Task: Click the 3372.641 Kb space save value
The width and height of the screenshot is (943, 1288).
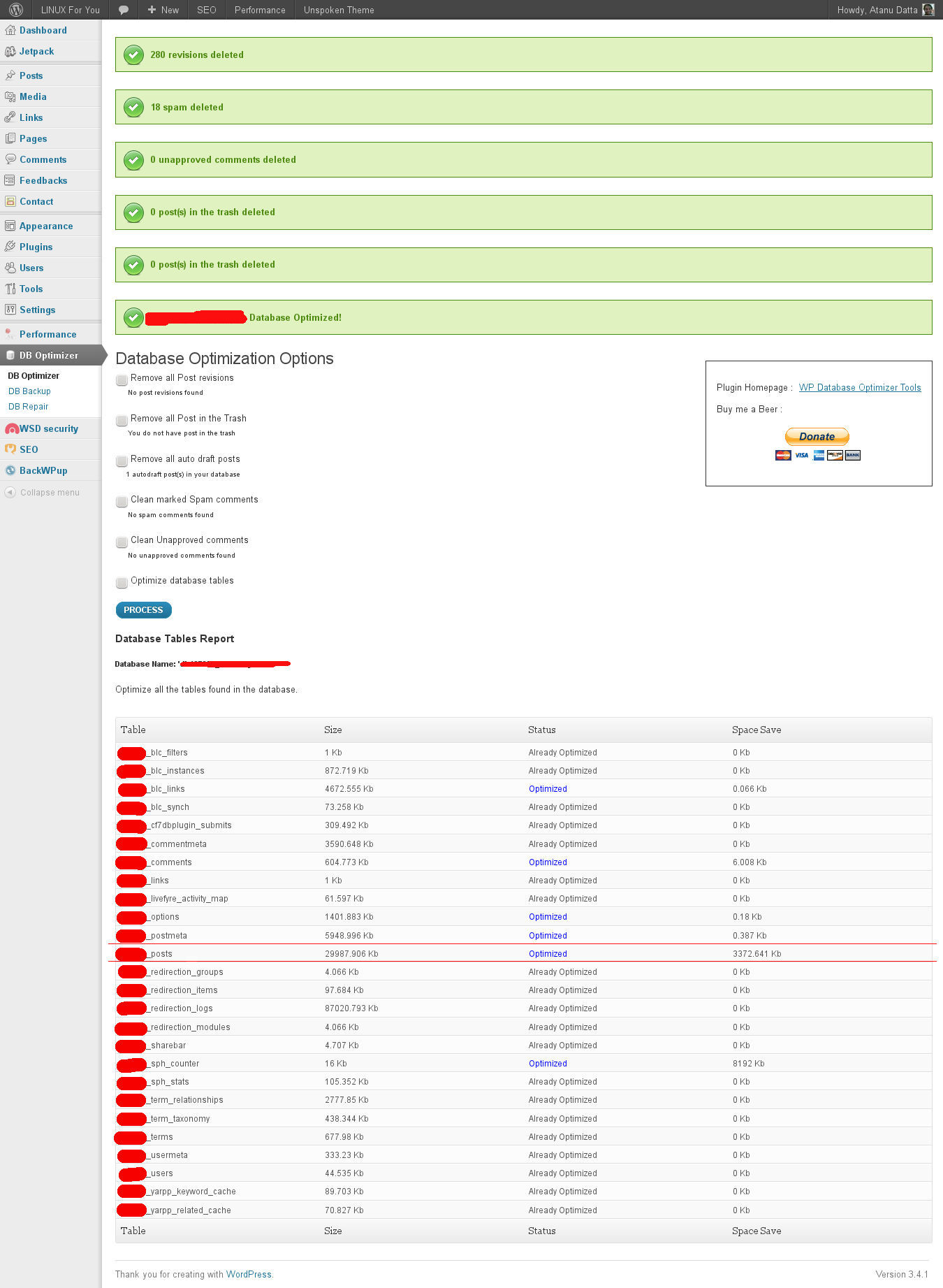Action: (x=757, y=954)
